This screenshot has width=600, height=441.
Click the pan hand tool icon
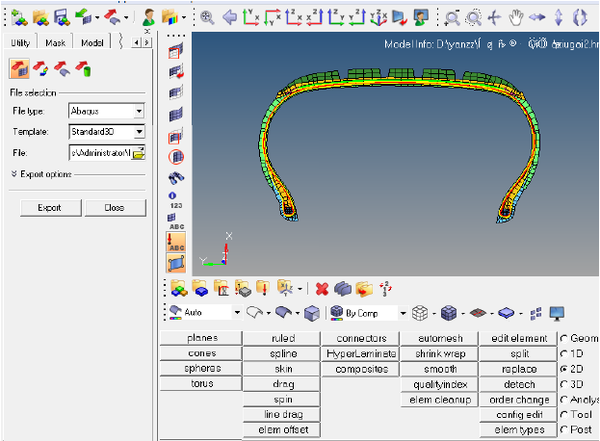pos(516,18)
